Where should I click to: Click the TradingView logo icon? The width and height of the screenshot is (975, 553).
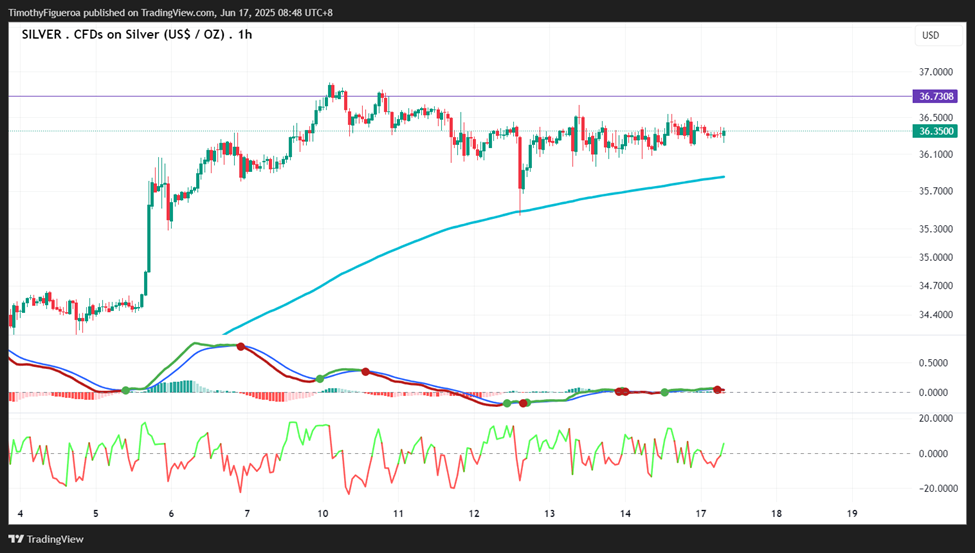16,539
